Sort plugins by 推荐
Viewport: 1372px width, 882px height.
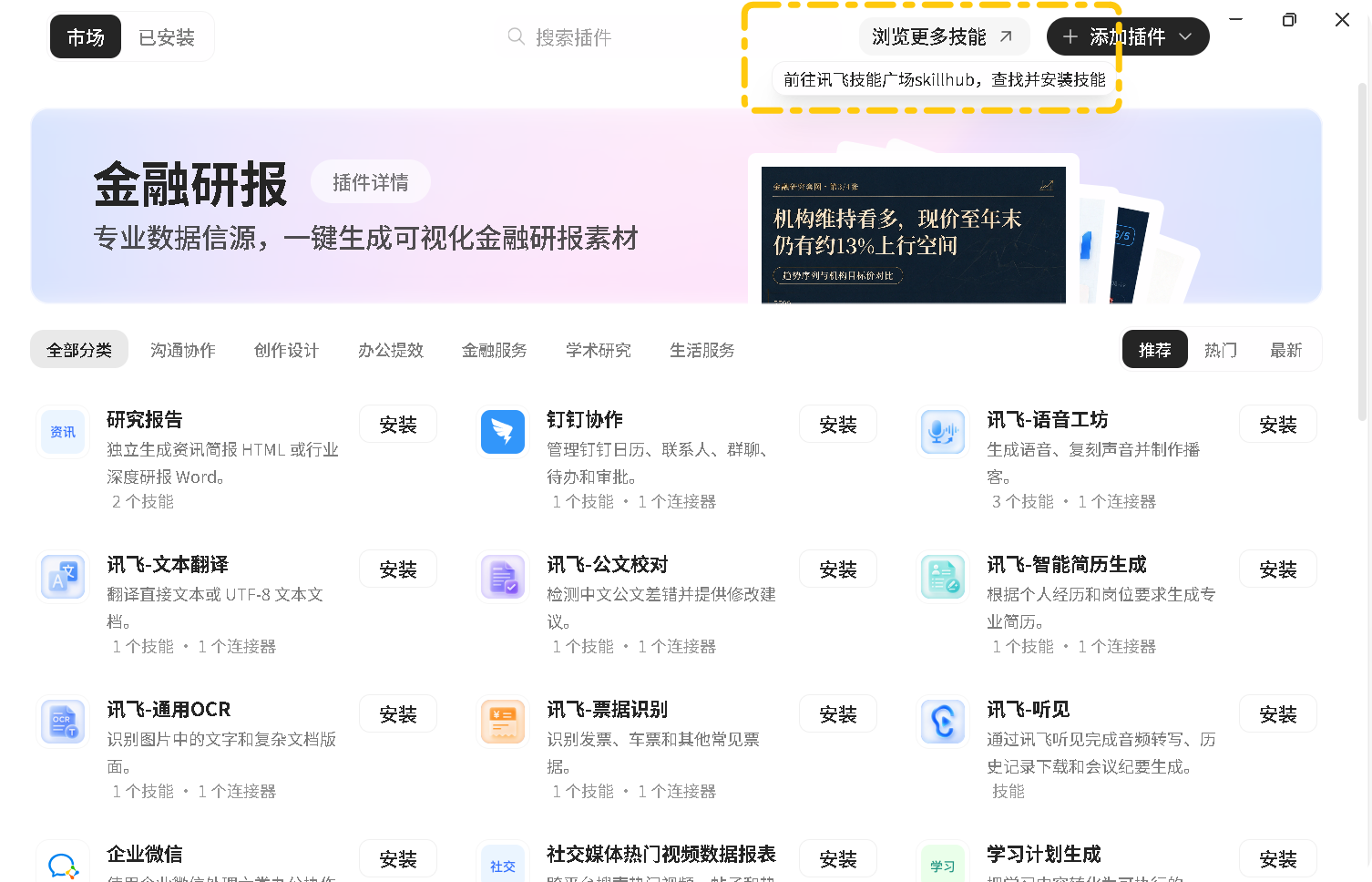[1155, 350]
